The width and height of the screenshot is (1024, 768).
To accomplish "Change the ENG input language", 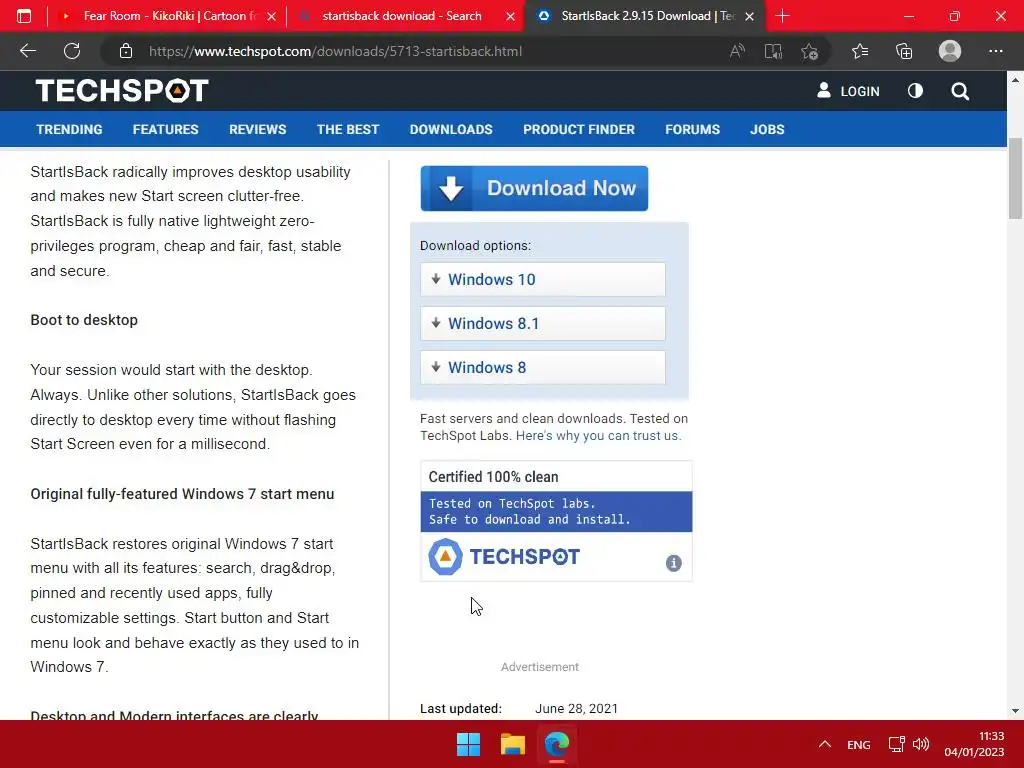I will (x=858, y=744).
